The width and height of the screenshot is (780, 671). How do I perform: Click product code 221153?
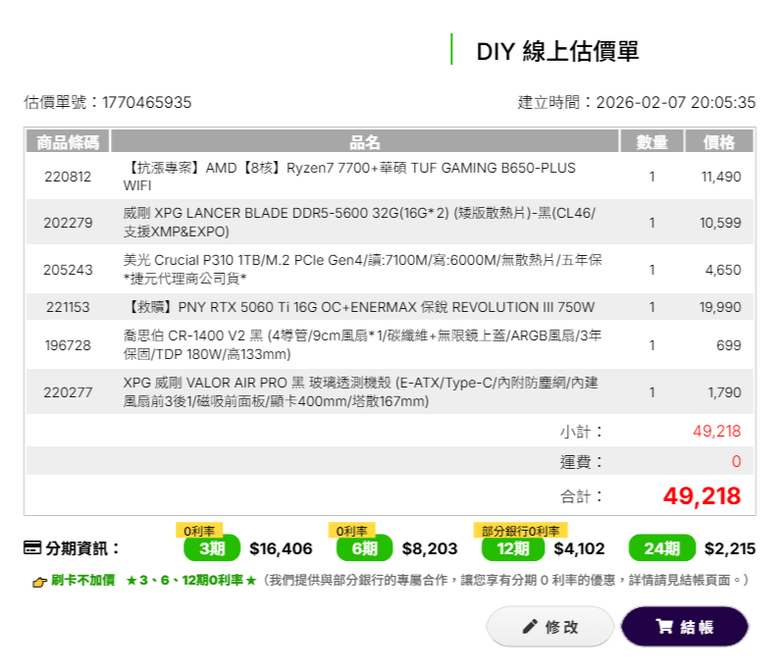[x=68, y=307]
